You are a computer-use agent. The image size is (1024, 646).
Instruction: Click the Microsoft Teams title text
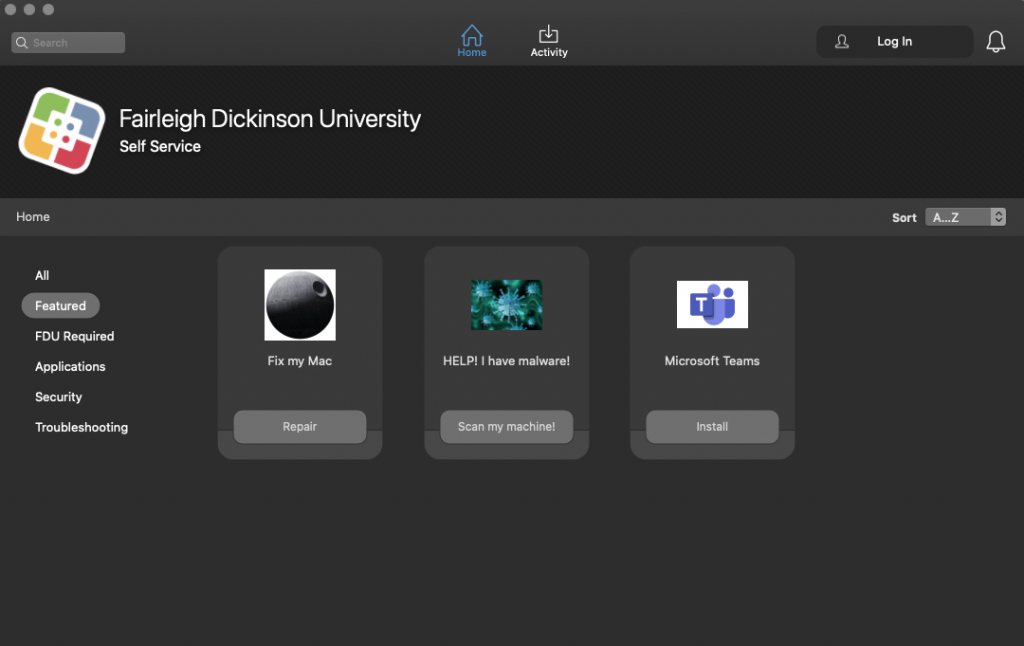(712, 361)
